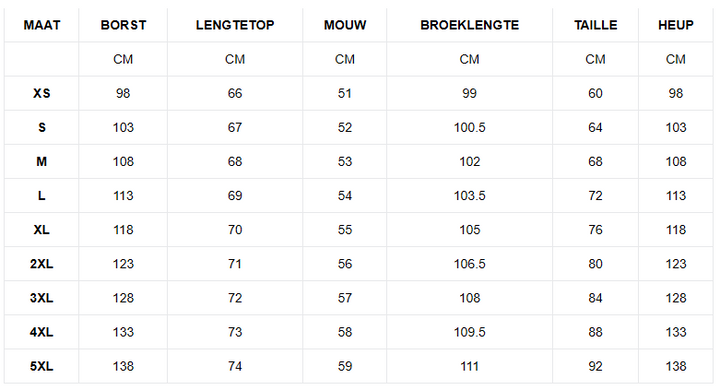Select the TAILLE header cell
The width and height of the screenshot is (720, 390).
pos(596,25)
